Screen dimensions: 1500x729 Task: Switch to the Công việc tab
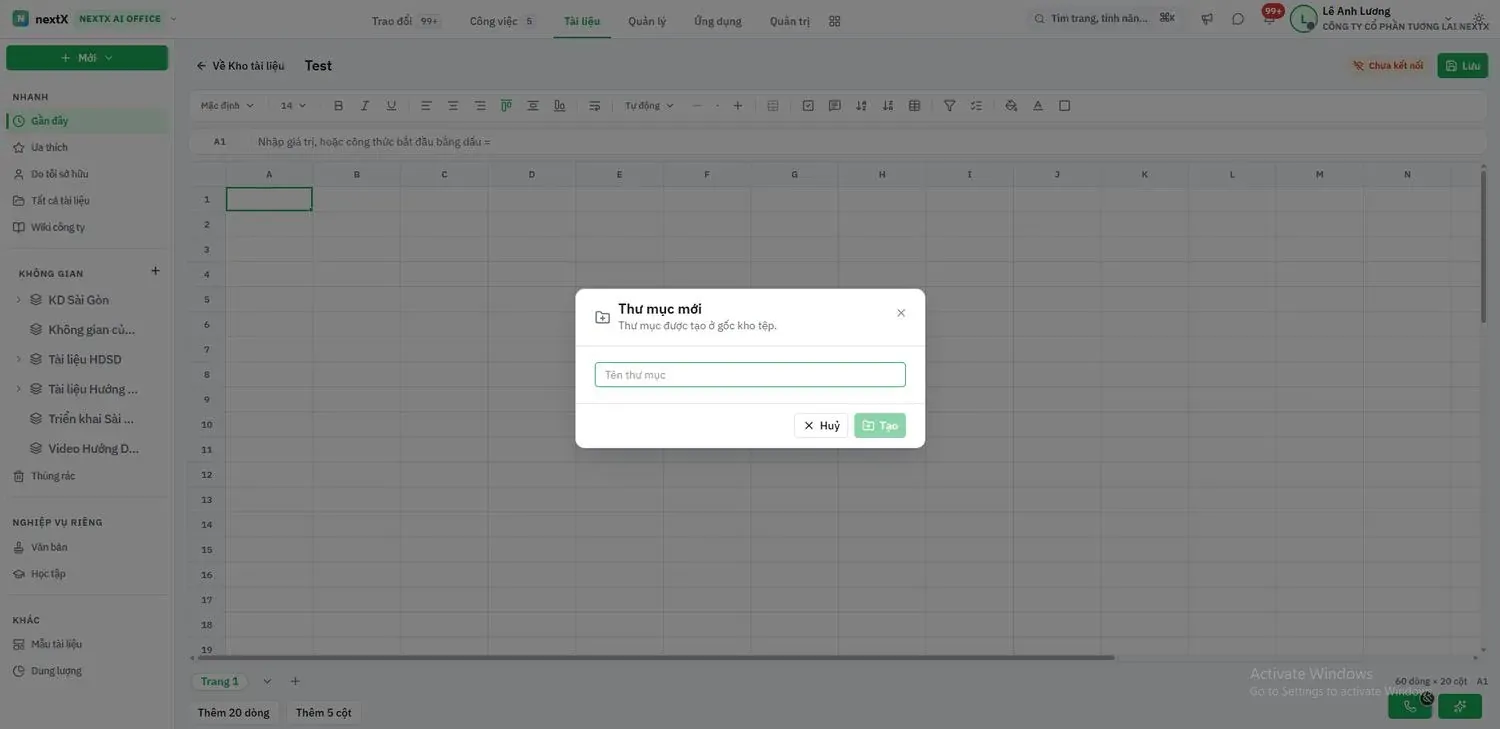(x=502, y=21)
